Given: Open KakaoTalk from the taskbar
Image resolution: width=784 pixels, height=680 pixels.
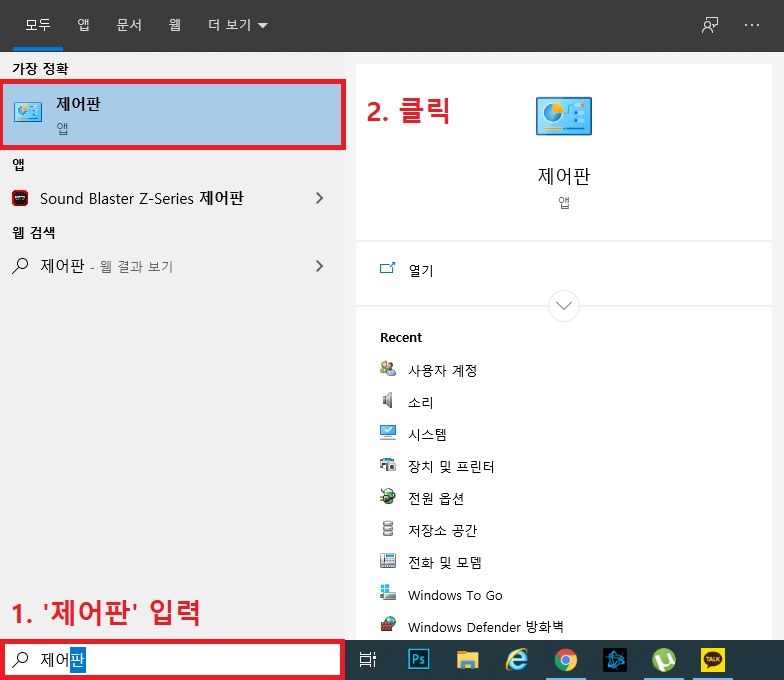Looking at the screenshot, I should [x=712, y=660].
